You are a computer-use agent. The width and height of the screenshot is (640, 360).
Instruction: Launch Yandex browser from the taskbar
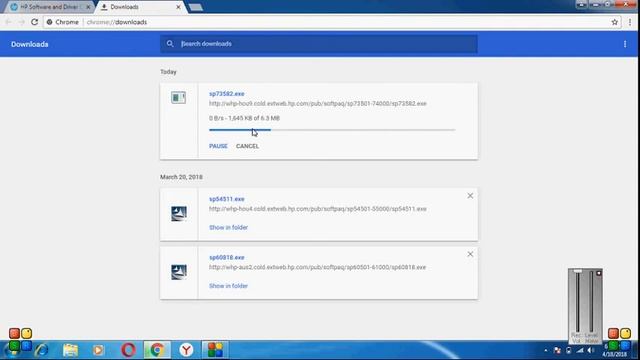click(186, 350)
